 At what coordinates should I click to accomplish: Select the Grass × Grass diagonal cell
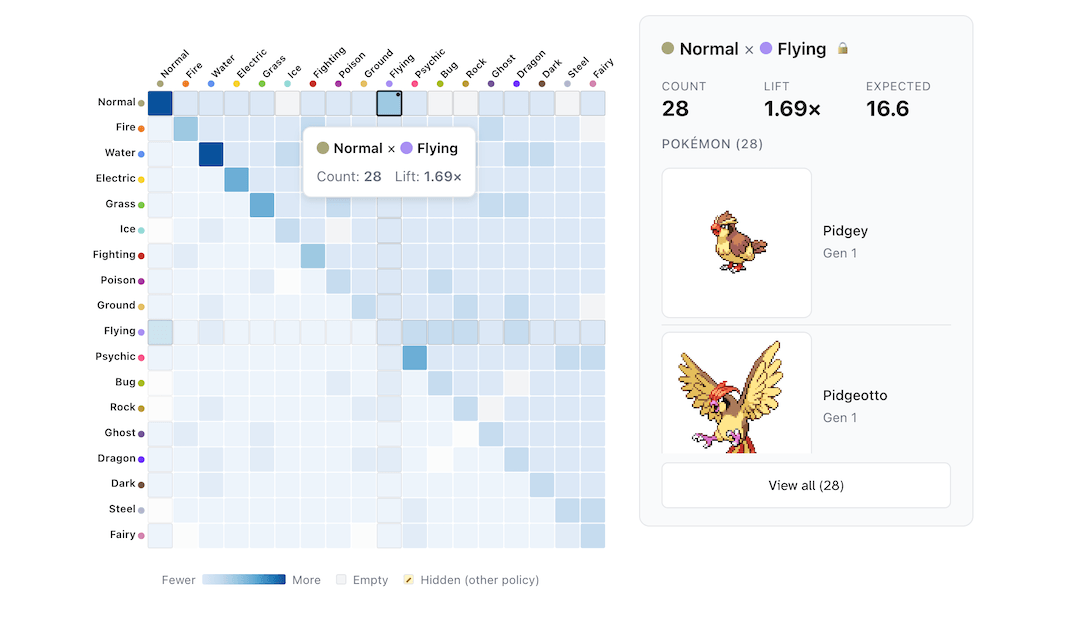[x=262, y=205]
